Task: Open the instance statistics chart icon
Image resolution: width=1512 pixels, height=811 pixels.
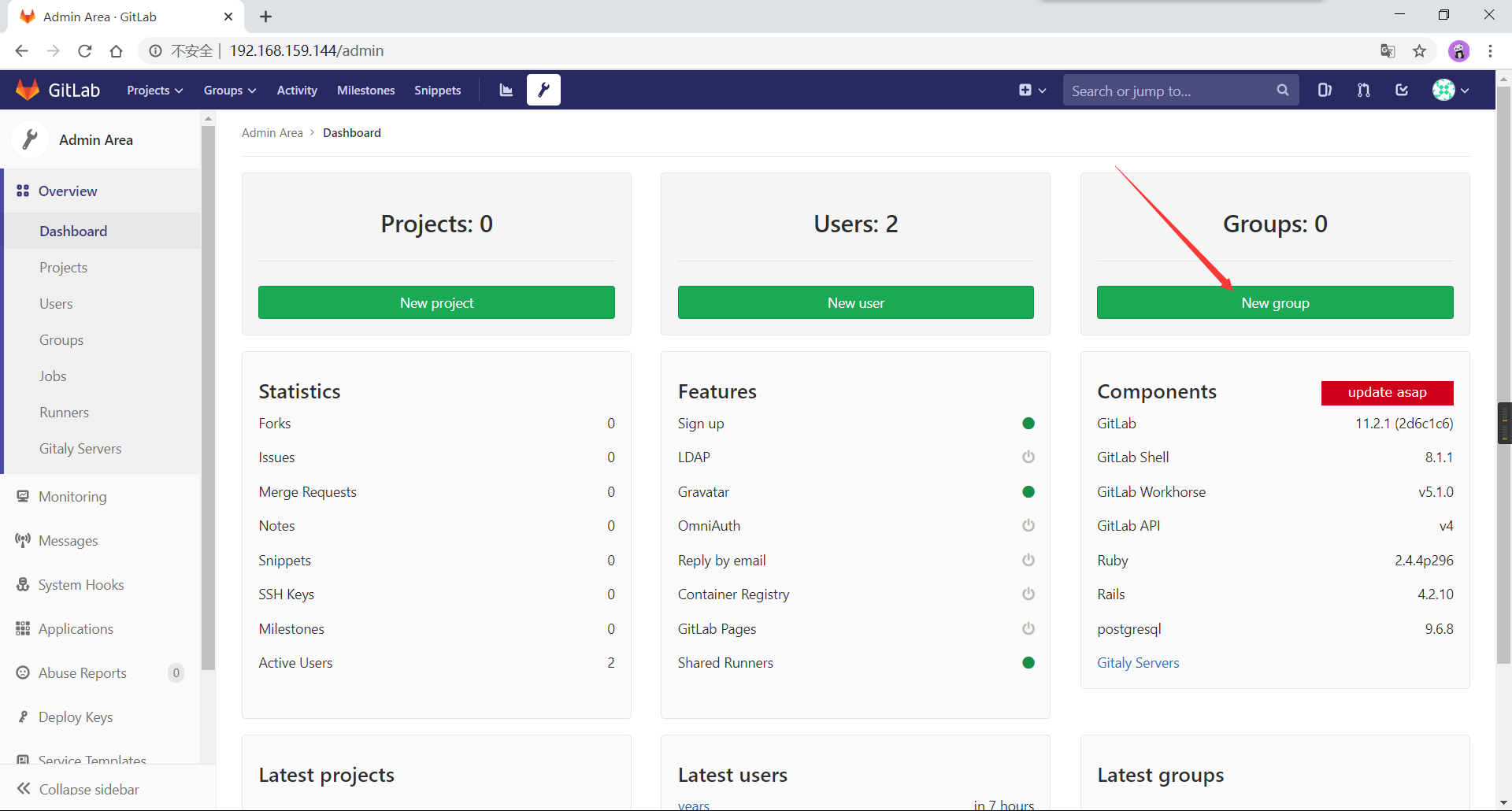Action: (x=506, y=91)
